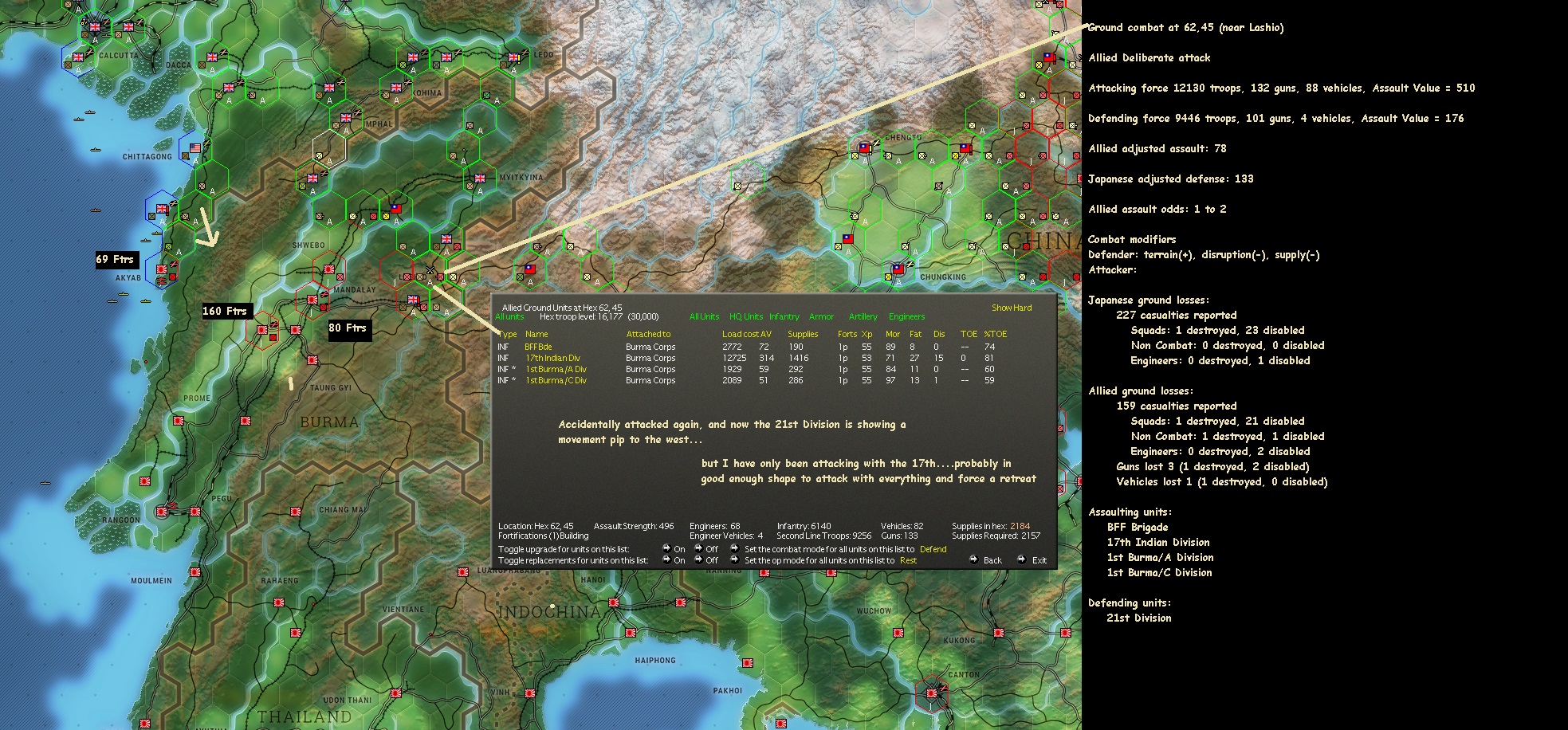Switch to the All Units filter tab
1568x730 pixels.
(x=704, y=316)
